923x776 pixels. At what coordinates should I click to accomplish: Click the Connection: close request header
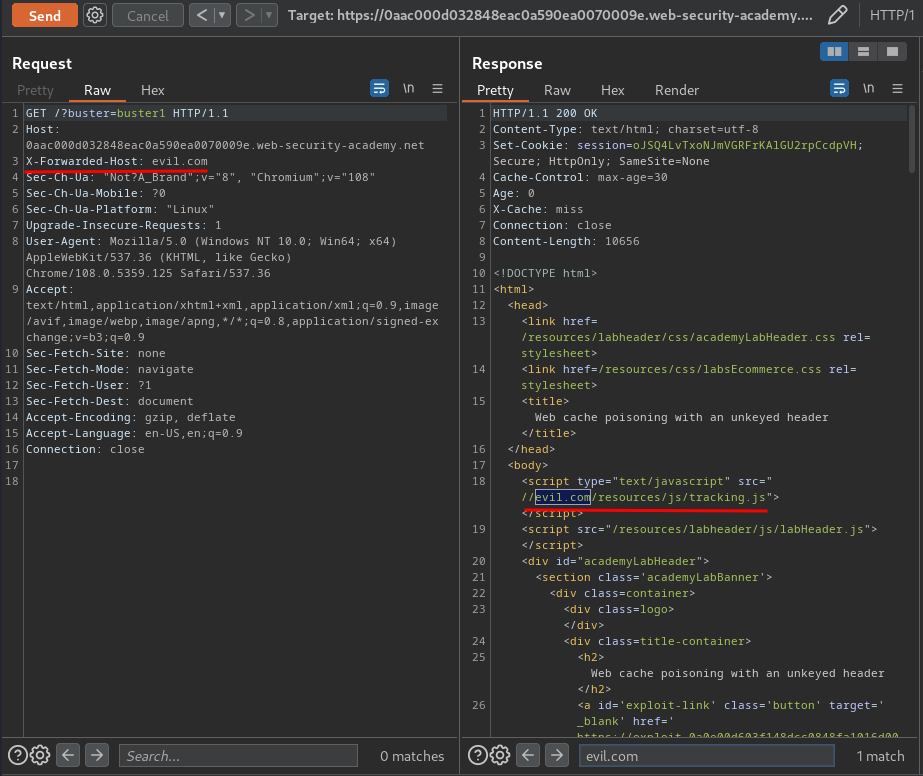point(85,449)
